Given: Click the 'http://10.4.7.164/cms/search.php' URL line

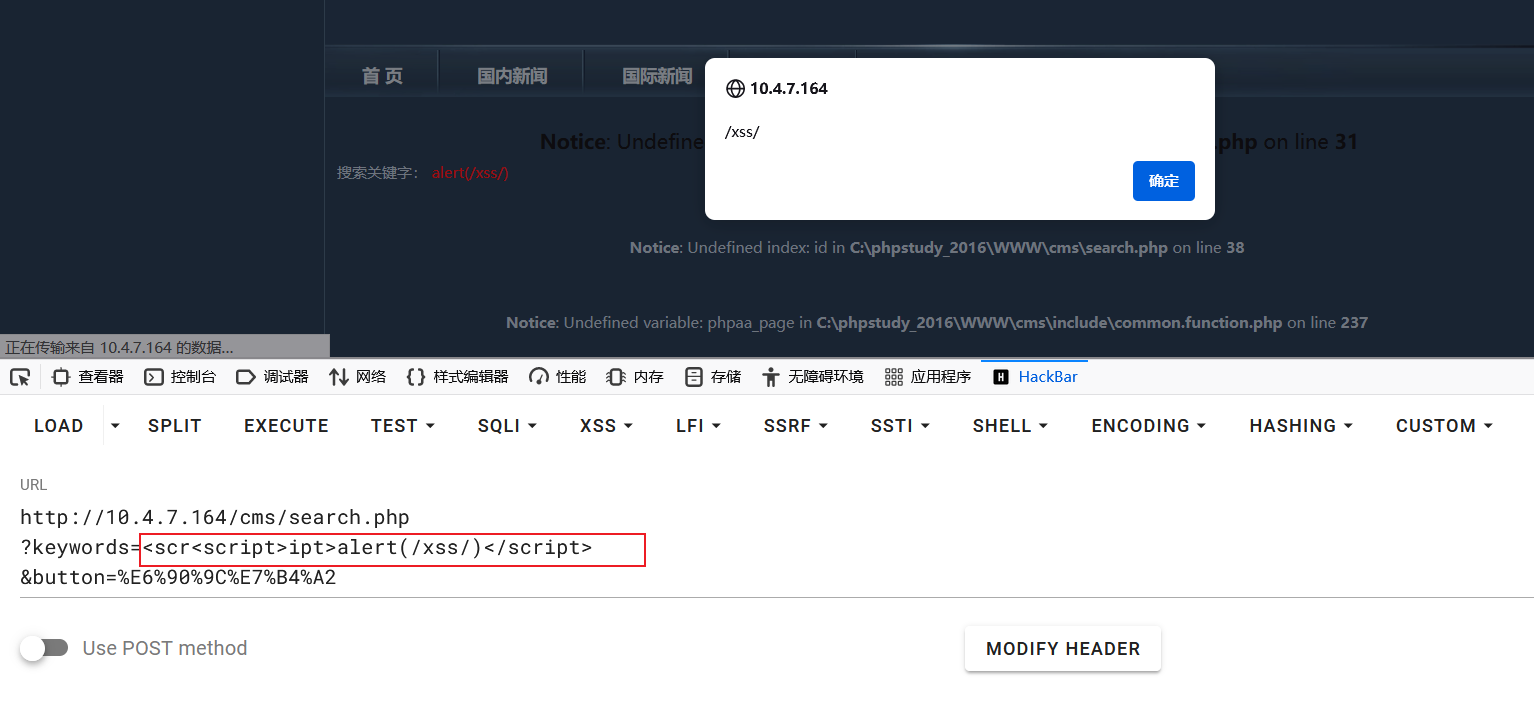Looking at the screenshot, I should (215, 517).
